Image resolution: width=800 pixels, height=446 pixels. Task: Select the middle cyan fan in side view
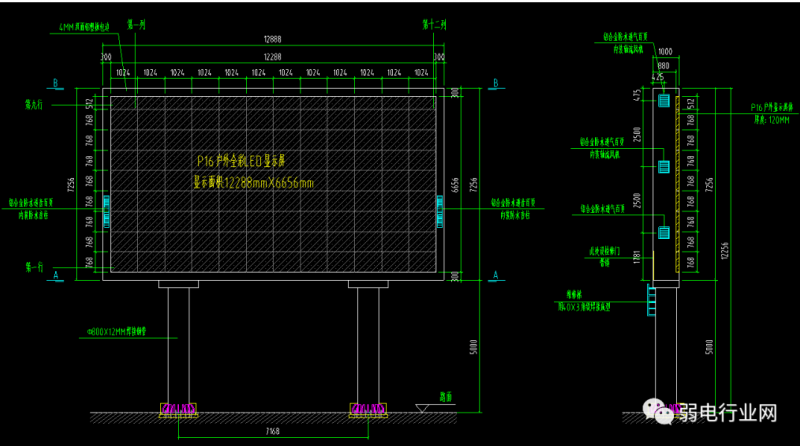[664, 166]
